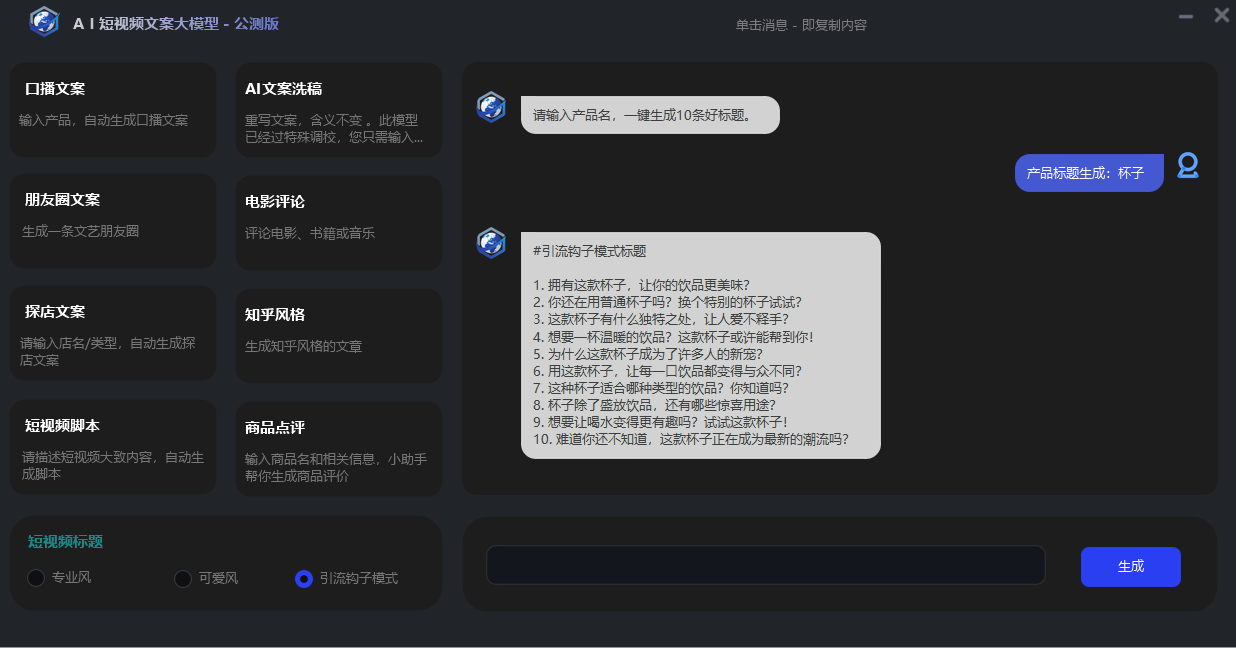
Task: Click the bot avatar beside the titles reply
Action: click(491, 243)
